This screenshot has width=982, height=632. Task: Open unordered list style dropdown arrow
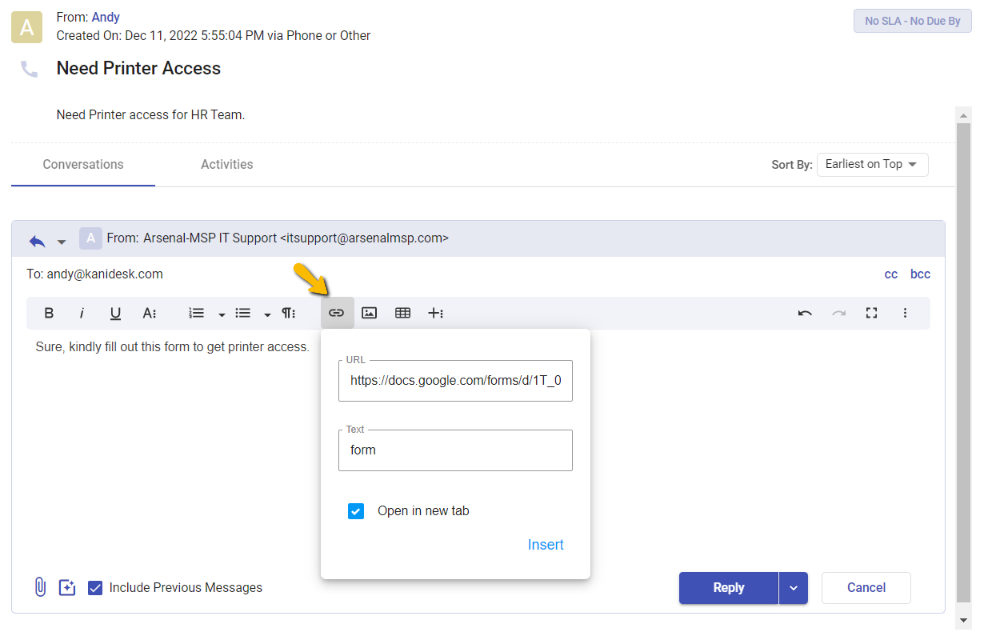point(267,314)
